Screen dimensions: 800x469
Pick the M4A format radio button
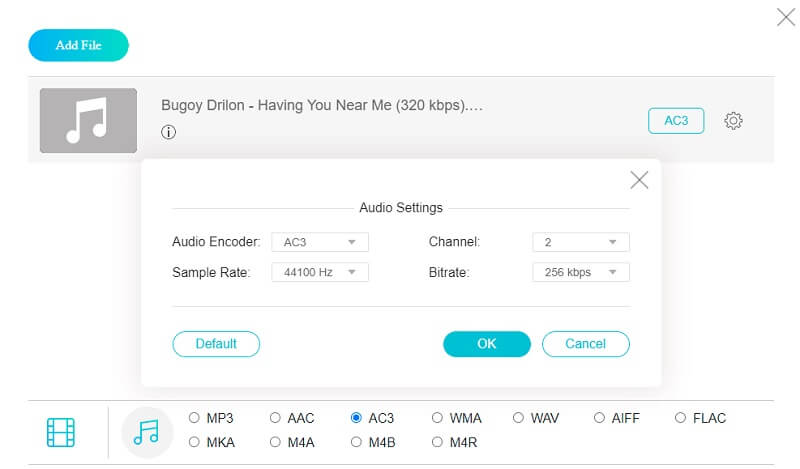click(276, 442)
